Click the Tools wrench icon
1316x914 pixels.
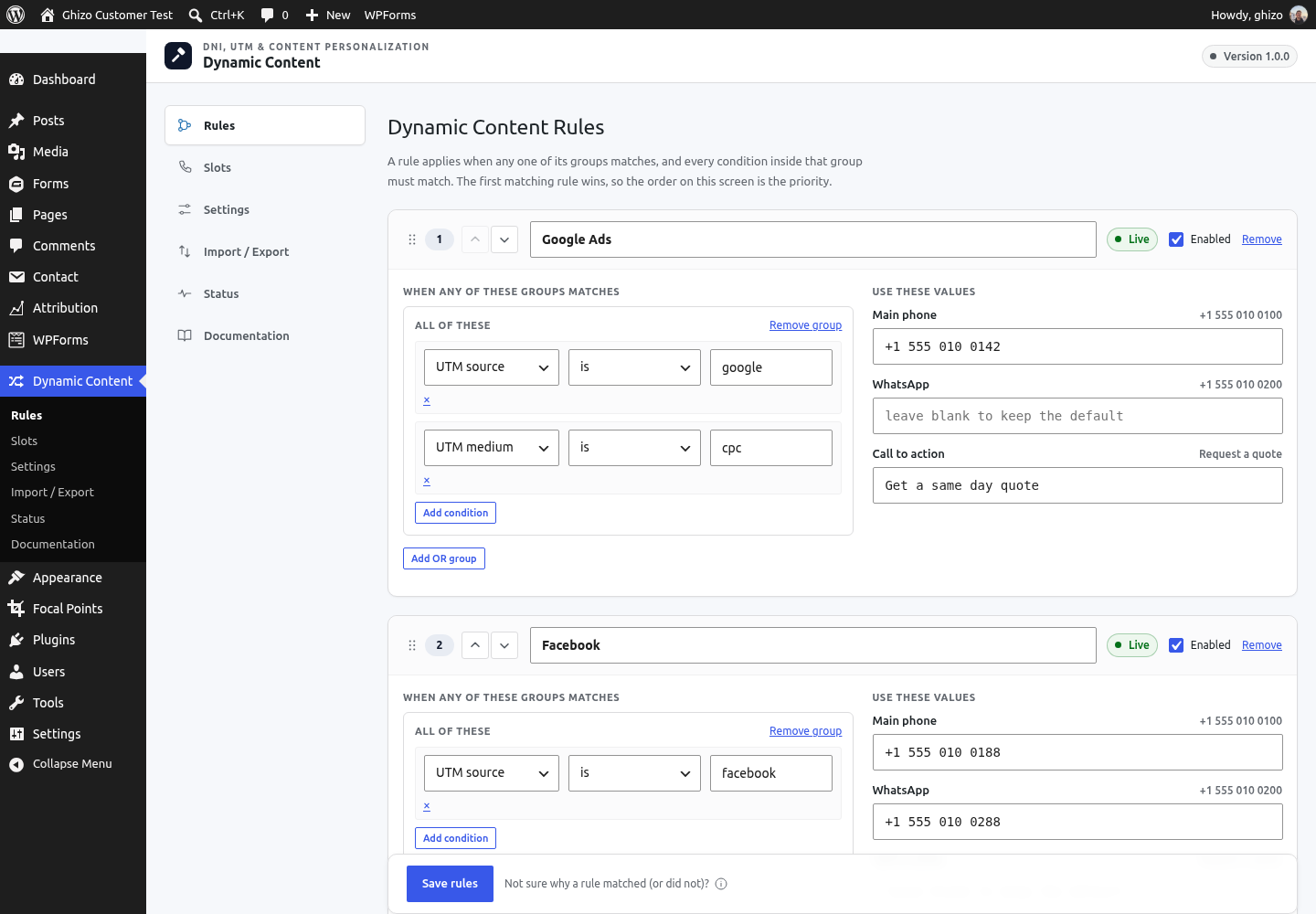point(16,703)
